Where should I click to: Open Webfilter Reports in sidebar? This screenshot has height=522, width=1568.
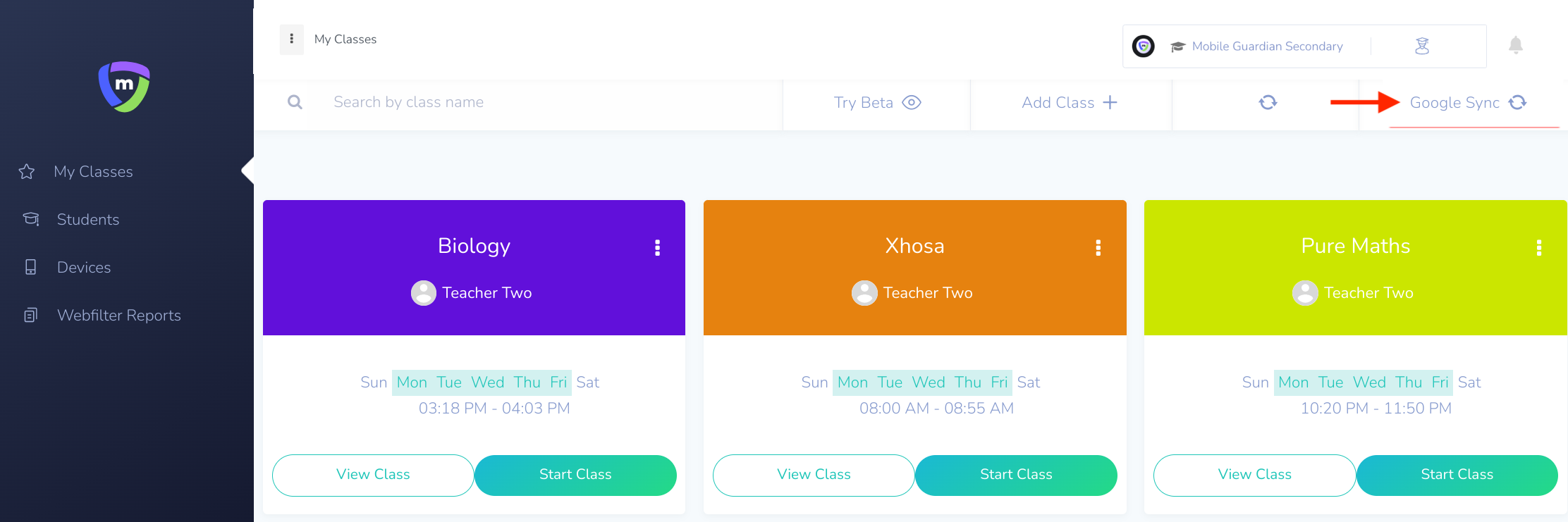[118, 316]
